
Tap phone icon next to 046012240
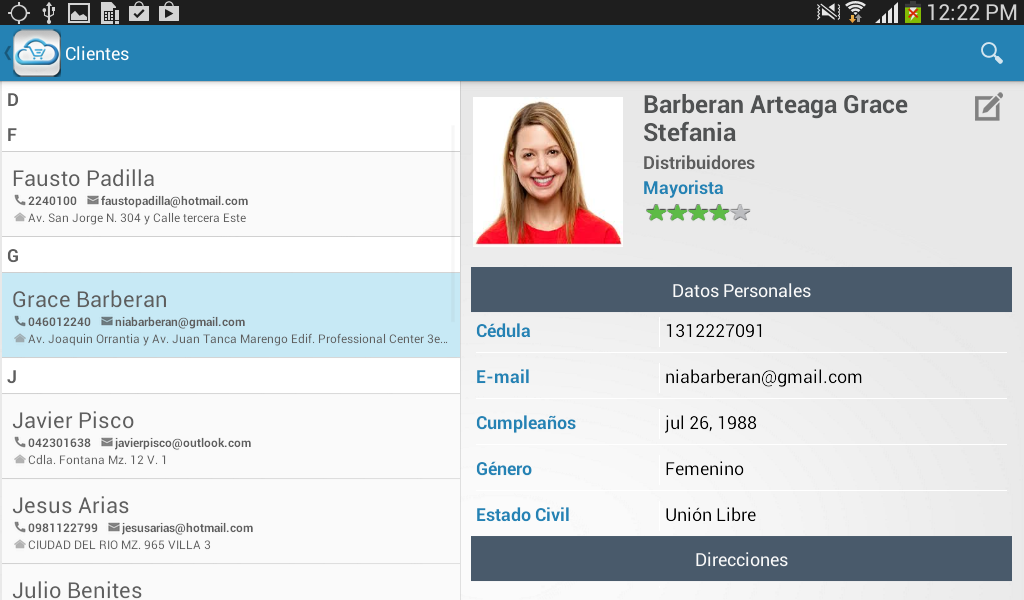[20, 321]
